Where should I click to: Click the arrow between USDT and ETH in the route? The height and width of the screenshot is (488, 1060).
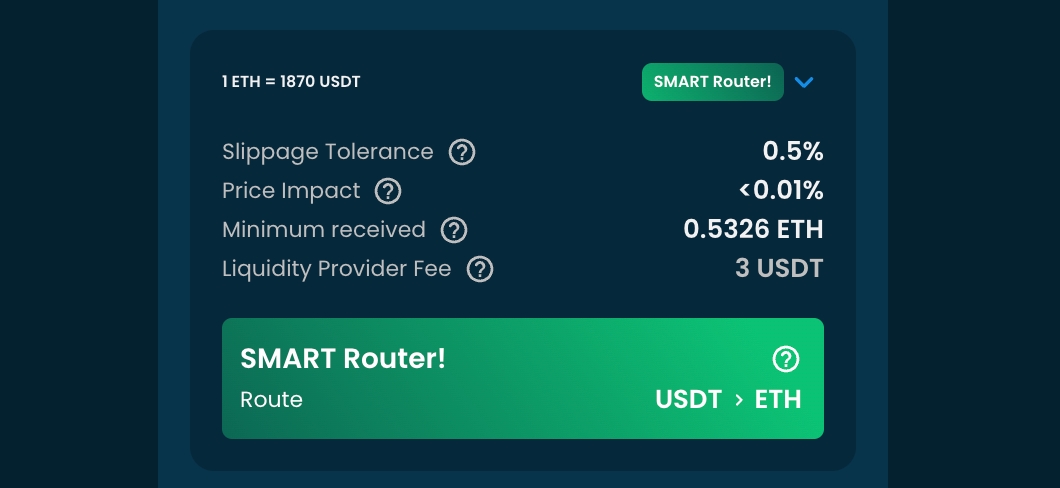(x=739, y=400)
